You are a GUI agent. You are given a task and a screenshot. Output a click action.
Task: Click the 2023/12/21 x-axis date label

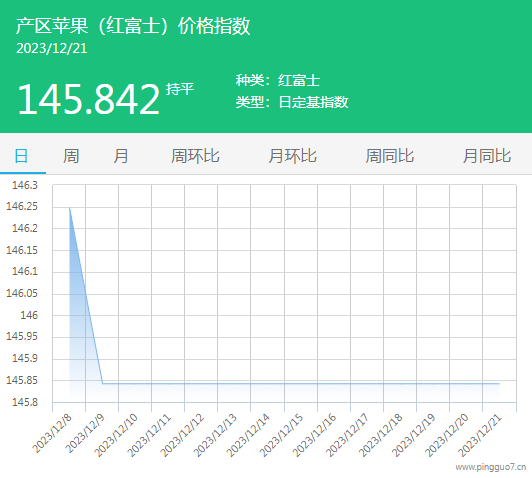pos(480,435)
